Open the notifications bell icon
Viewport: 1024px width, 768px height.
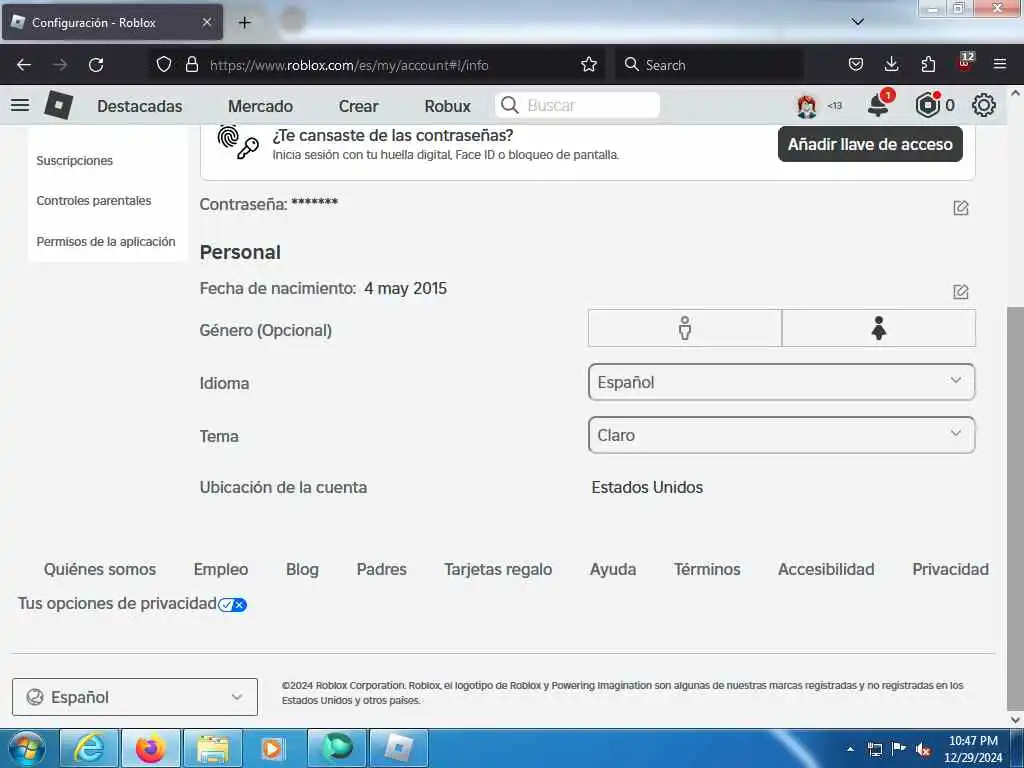879,105
